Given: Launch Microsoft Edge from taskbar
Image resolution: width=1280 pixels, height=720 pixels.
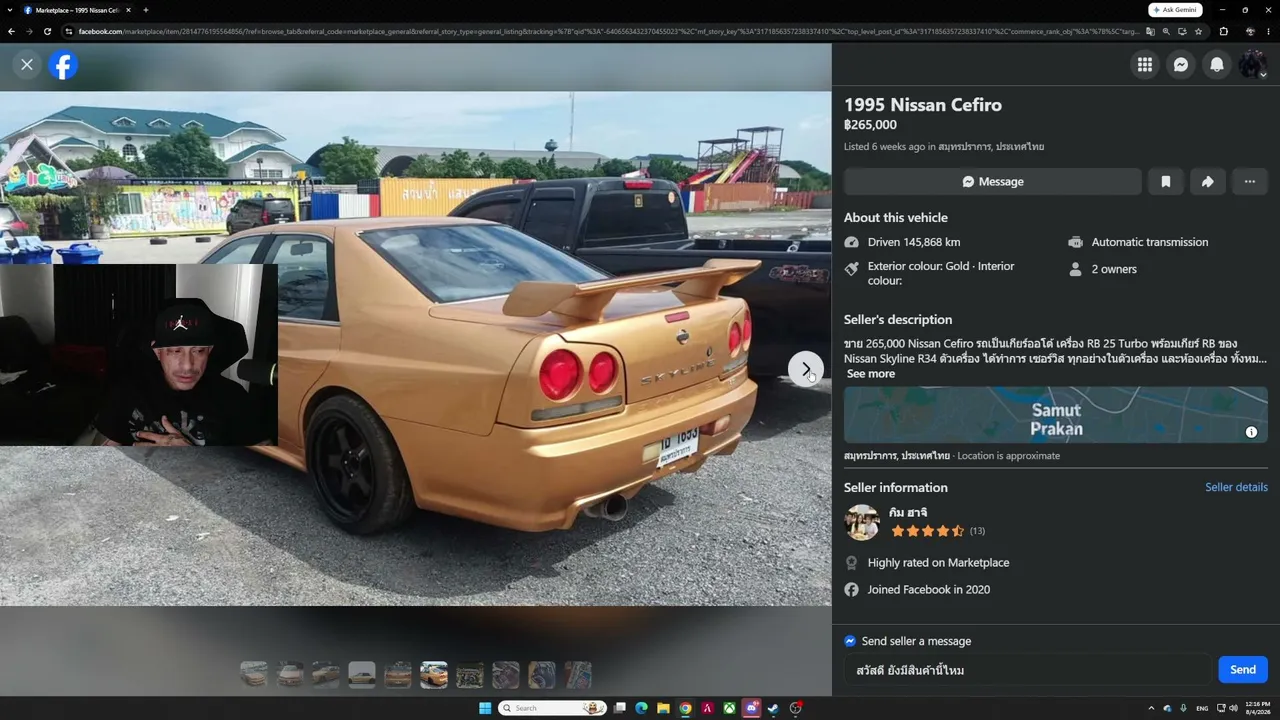Looking at the screenshot, I should pyautogui.click(x=641, y=708).
